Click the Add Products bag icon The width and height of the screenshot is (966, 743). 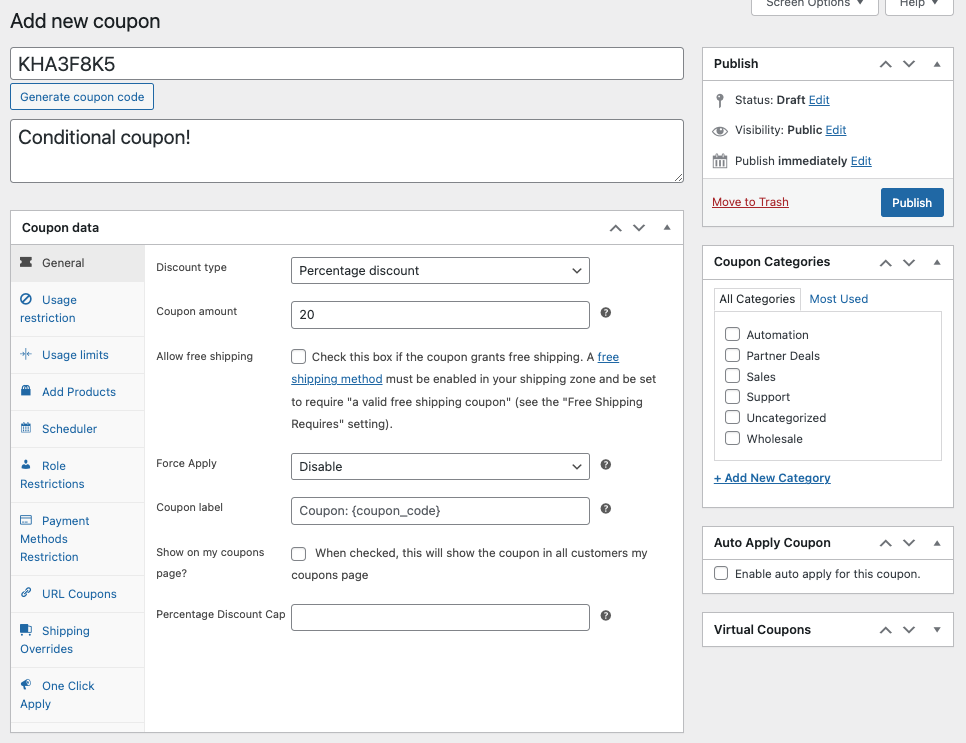pos(26,391)
